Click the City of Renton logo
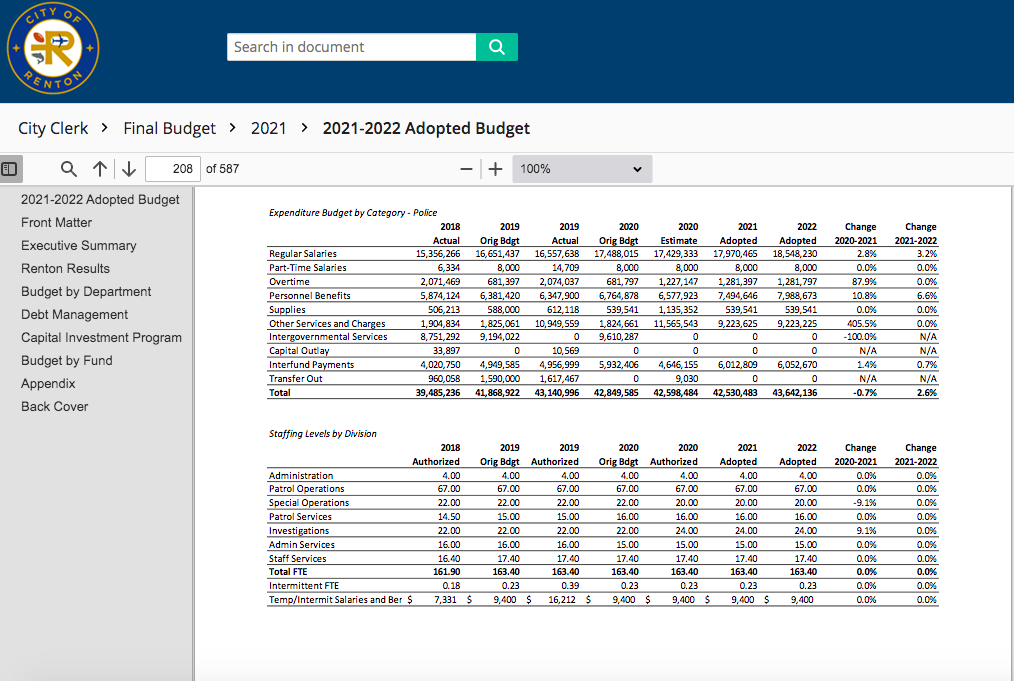This screenshot has height=681, width=1014. tap(53, 48)
